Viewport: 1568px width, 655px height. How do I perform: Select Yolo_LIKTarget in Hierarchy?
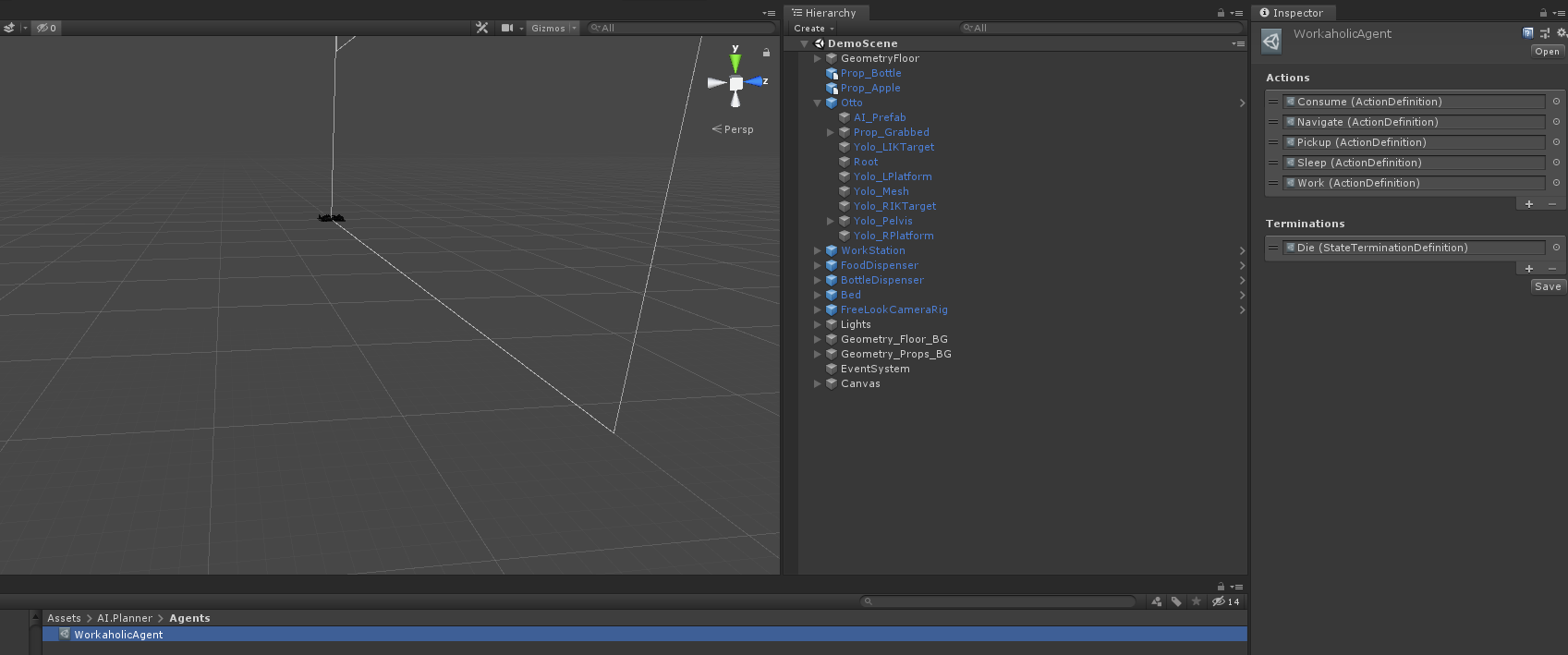point(893,147)
